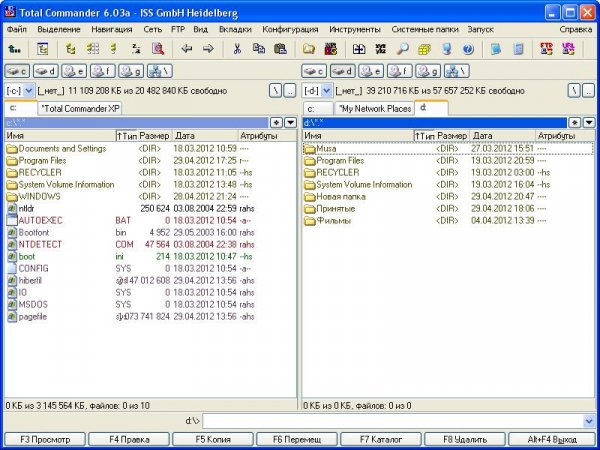Open network neighborhood in right drive bar

pos(457,71)
